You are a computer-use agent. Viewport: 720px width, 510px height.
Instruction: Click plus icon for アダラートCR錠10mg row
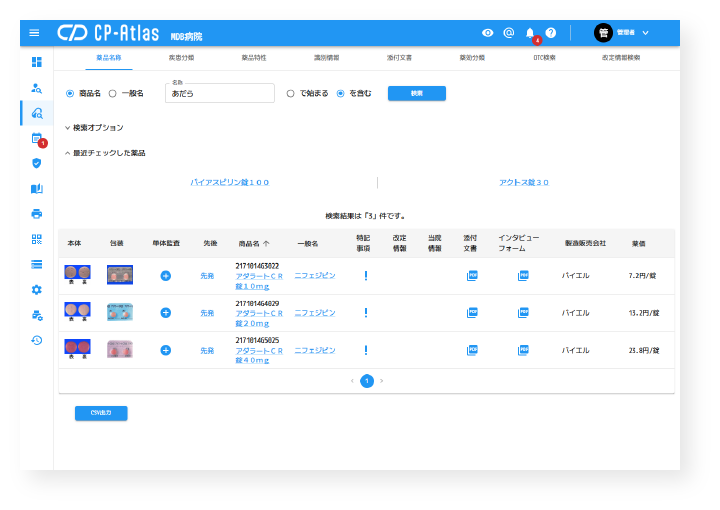click(166, 276)
